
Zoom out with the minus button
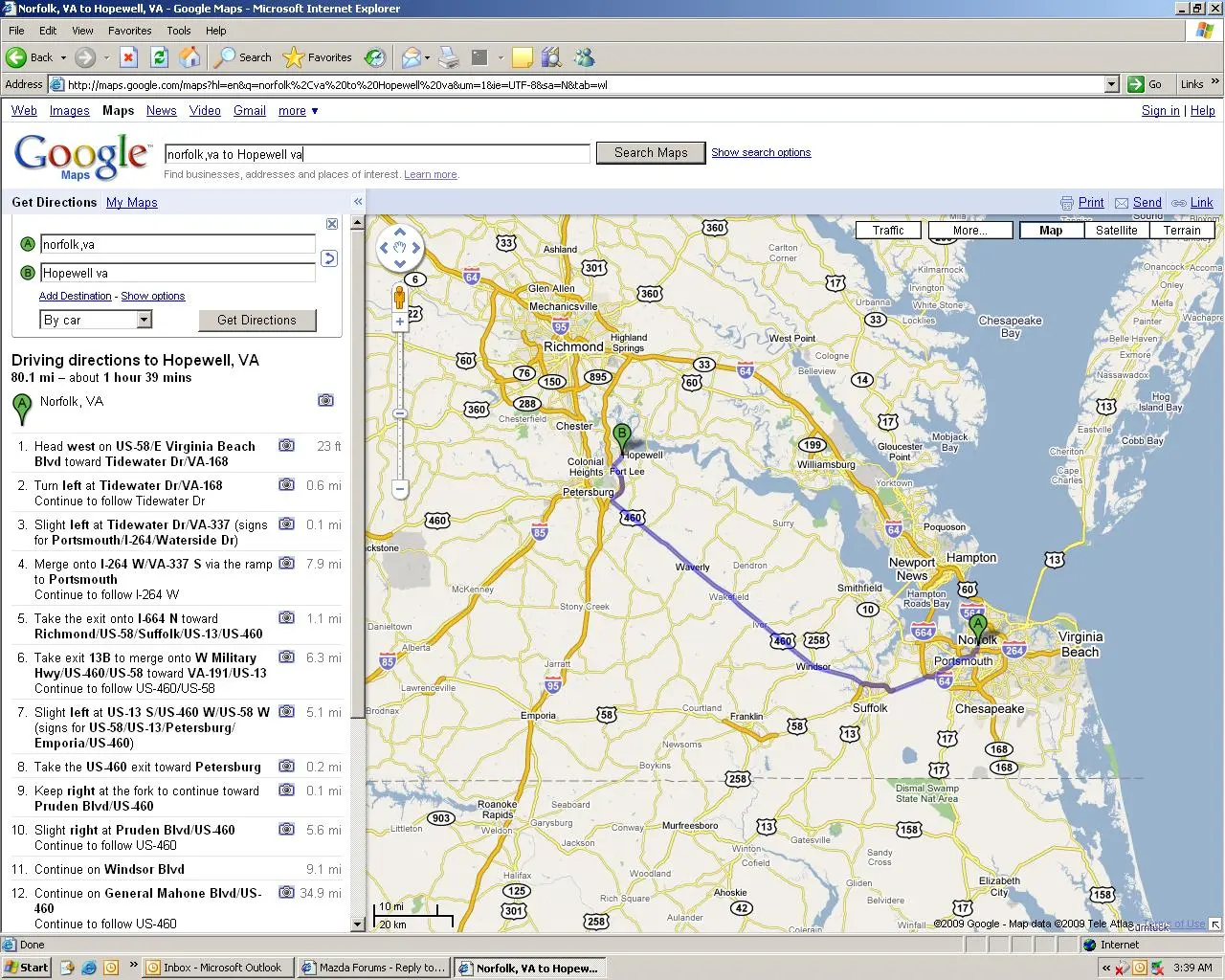point(400,489)
